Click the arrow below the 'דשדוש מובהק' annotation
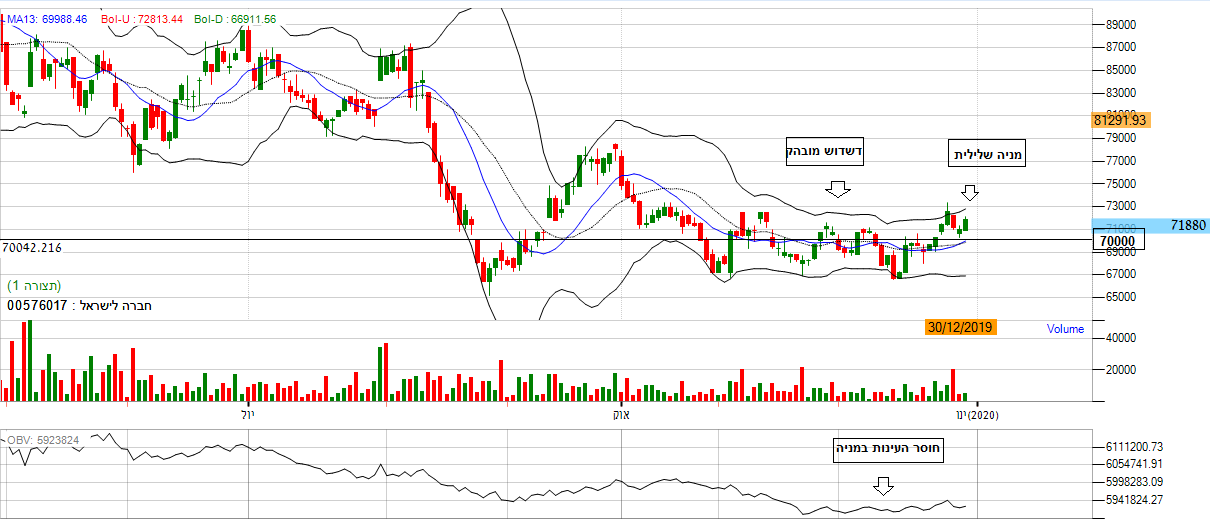 838,189
